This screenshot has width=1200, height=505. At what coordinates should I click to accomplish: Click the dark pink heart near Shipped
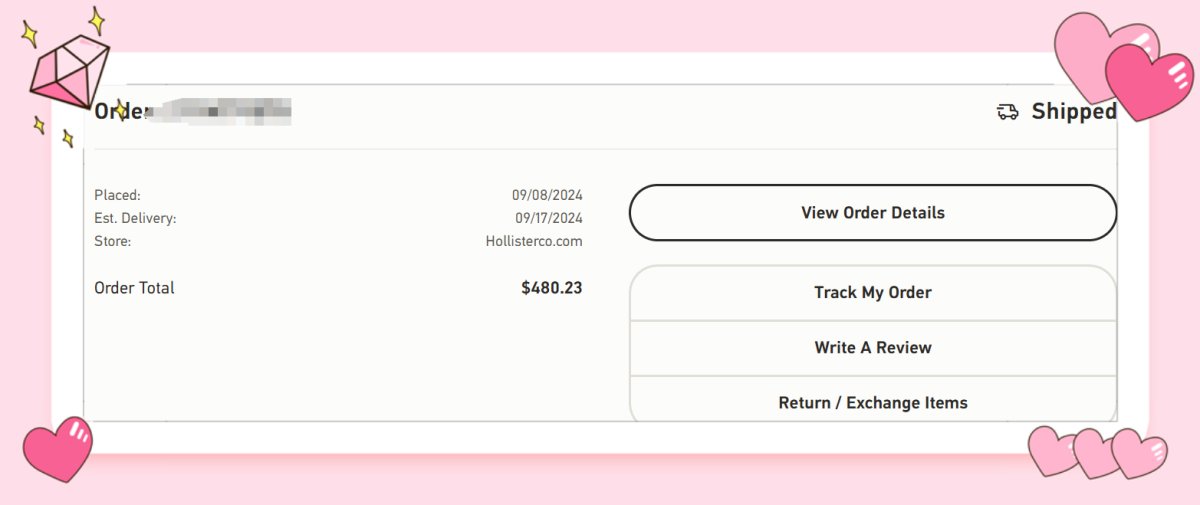coord(1148,82)
